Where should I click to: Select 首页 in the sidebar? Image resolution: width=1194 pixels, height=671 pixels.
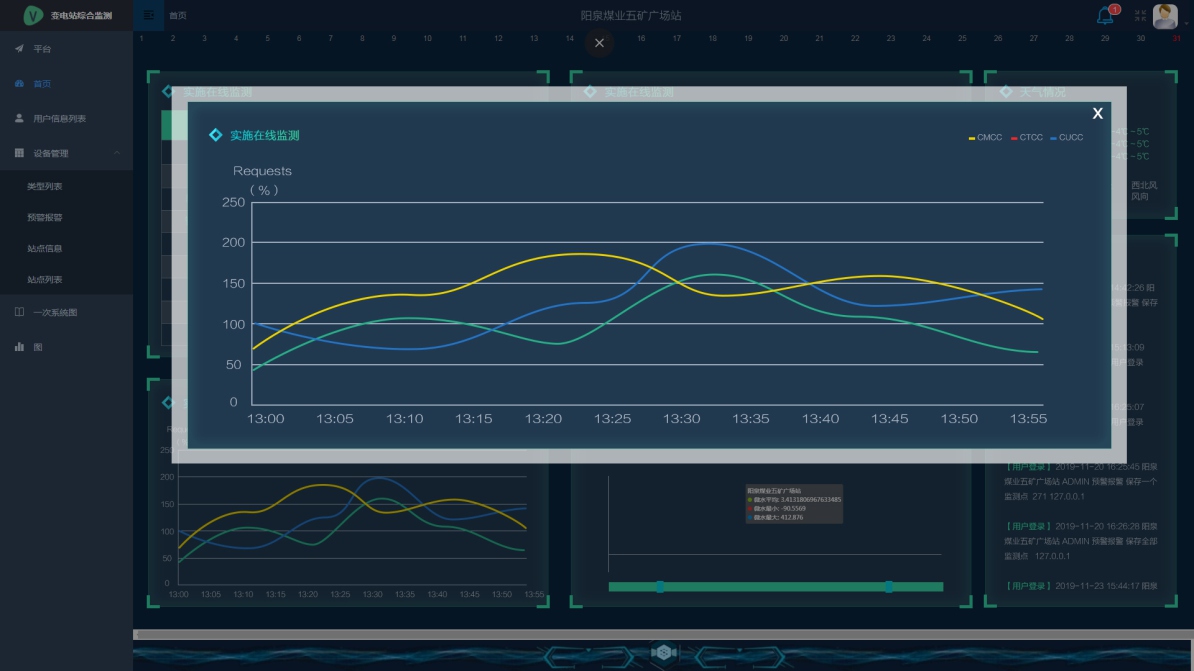pos(42,84)
